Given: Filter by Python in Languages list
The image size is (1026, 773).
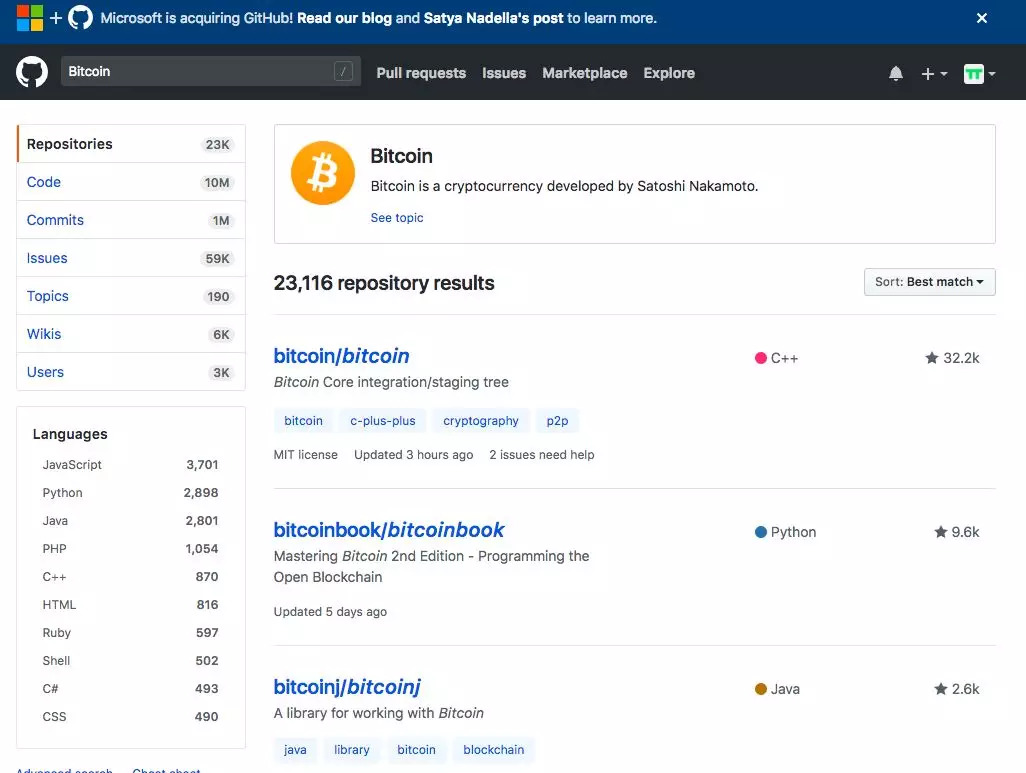Looking at the screenshot, I should 130,493.
